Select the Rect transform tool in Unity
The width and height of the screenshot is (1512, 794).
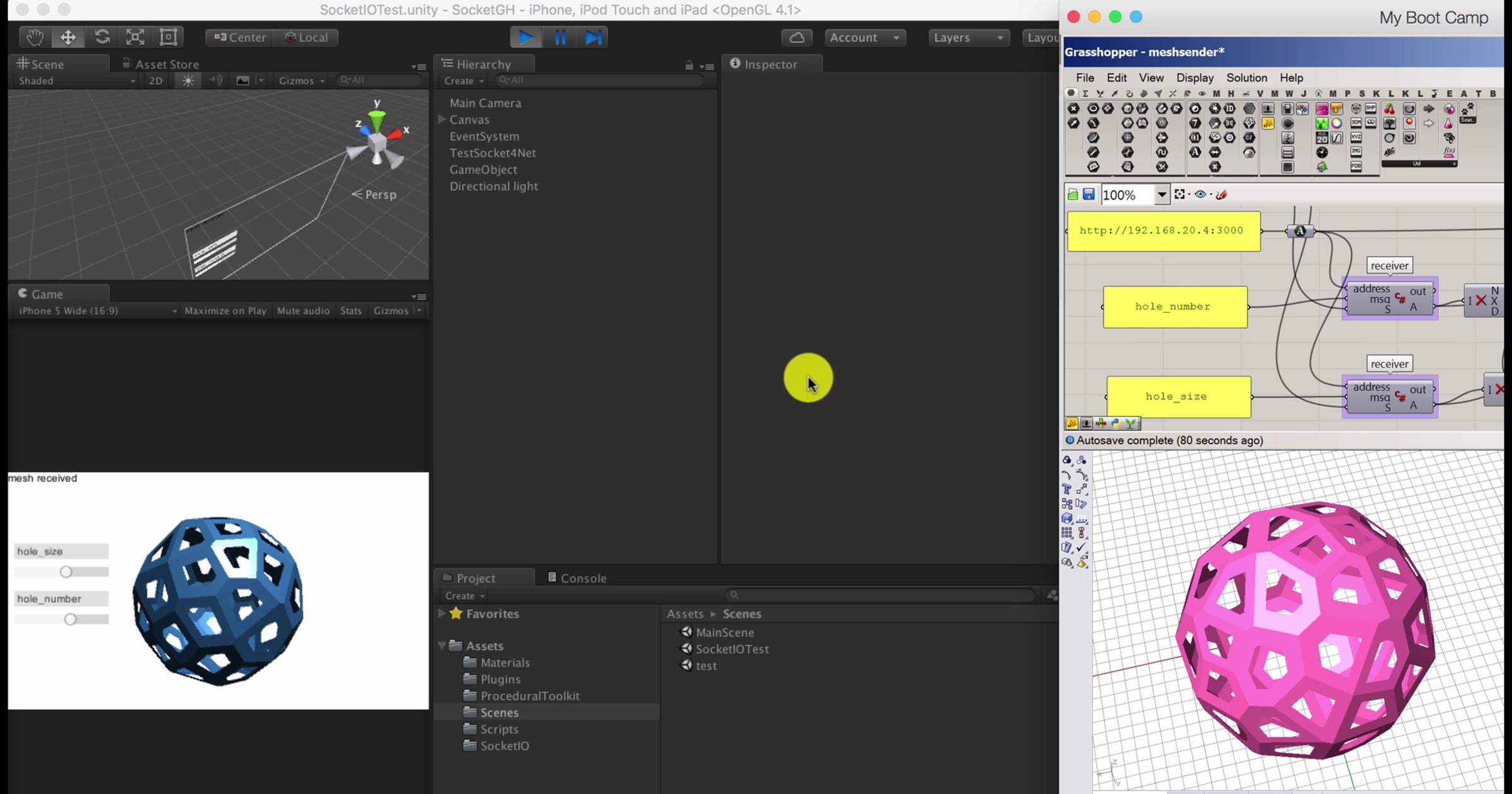pos(168,37)
